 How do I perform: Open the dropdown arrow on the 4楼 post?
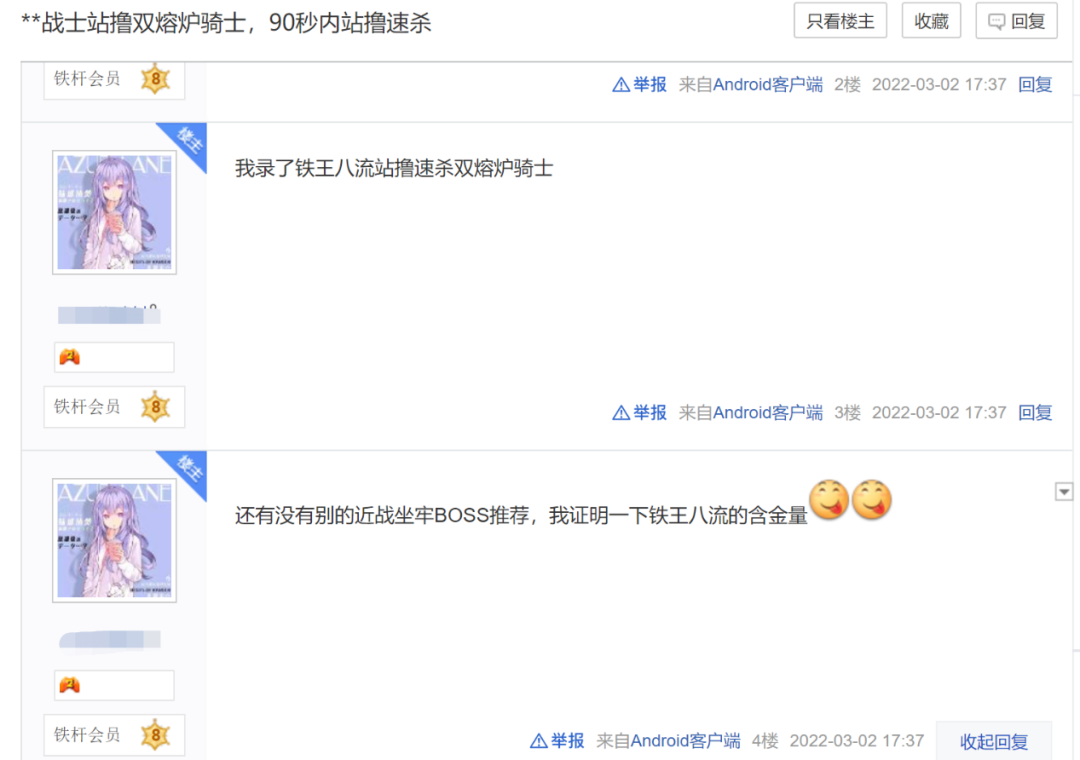[1063, 491]
